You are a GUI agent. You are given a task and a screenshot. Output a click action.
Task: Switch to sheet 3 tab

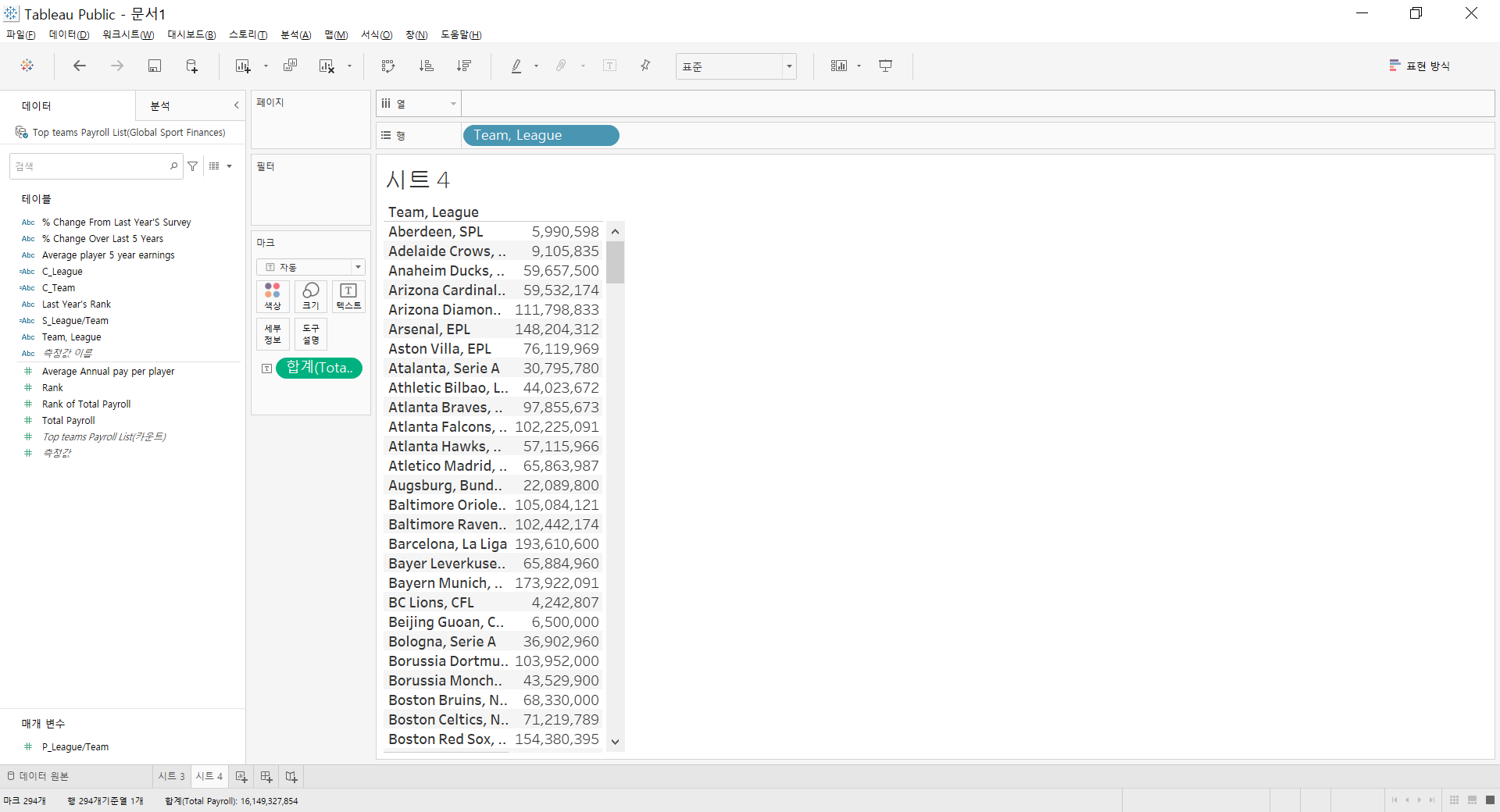click(171, 776)
